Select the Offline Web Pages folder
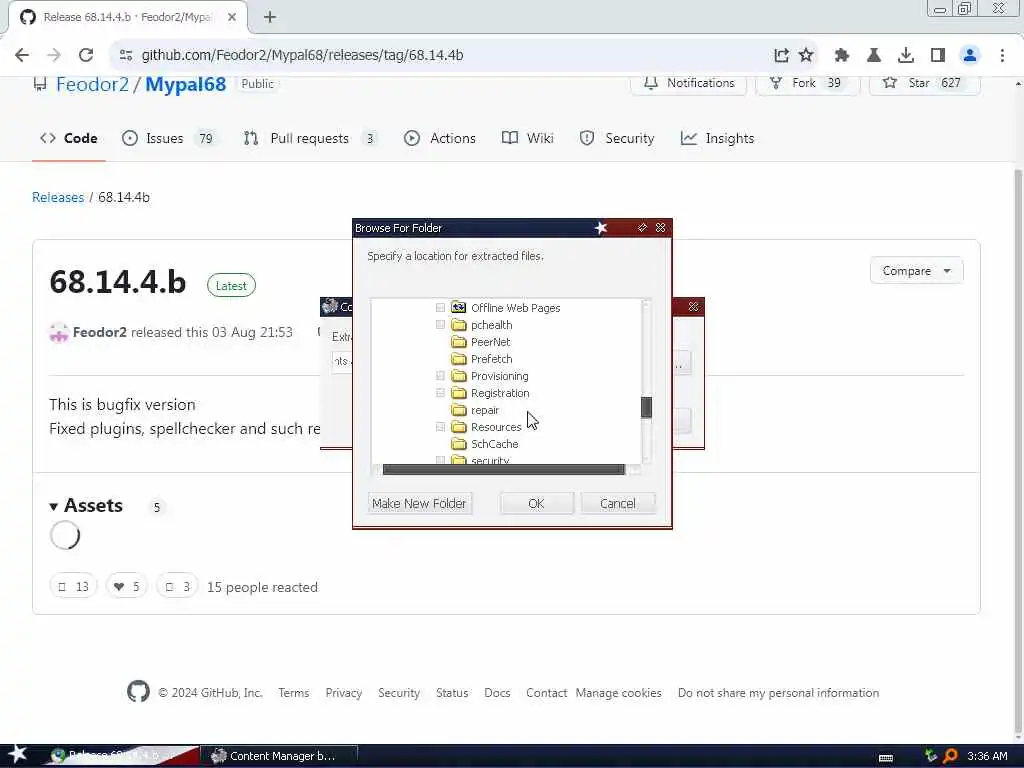The image size is (1024, 768). (515, 308)
